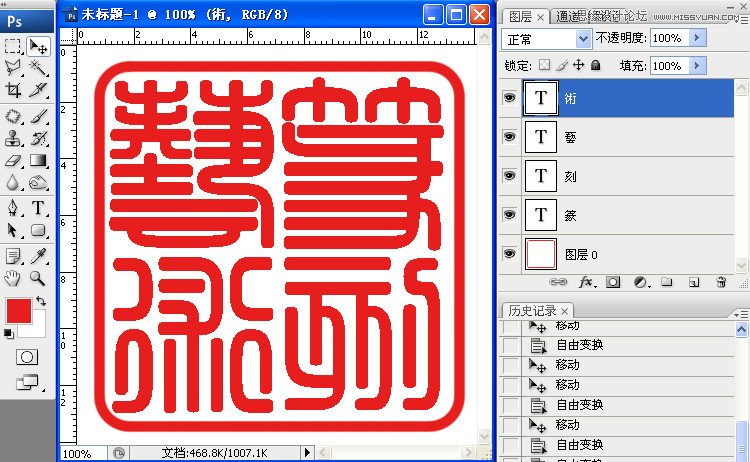Viewport: 750px width, 462px height.
Task: Select the Zoom tool
Action: click(x=38, y=278)
